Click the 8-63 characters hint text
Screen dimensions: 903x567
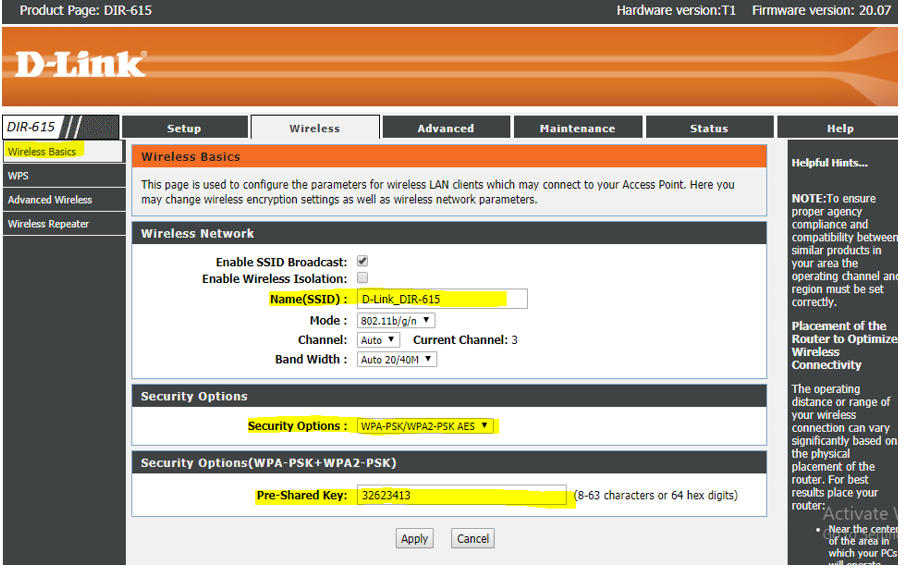coord(656,496)
